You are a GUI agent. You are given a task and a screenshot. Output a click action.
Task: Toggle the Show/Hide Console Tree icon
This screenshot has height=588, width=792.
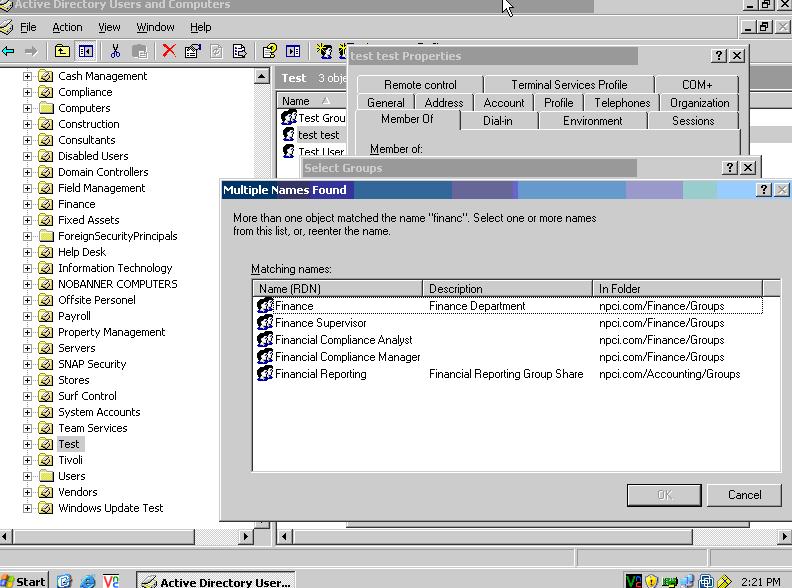point(85,52)
